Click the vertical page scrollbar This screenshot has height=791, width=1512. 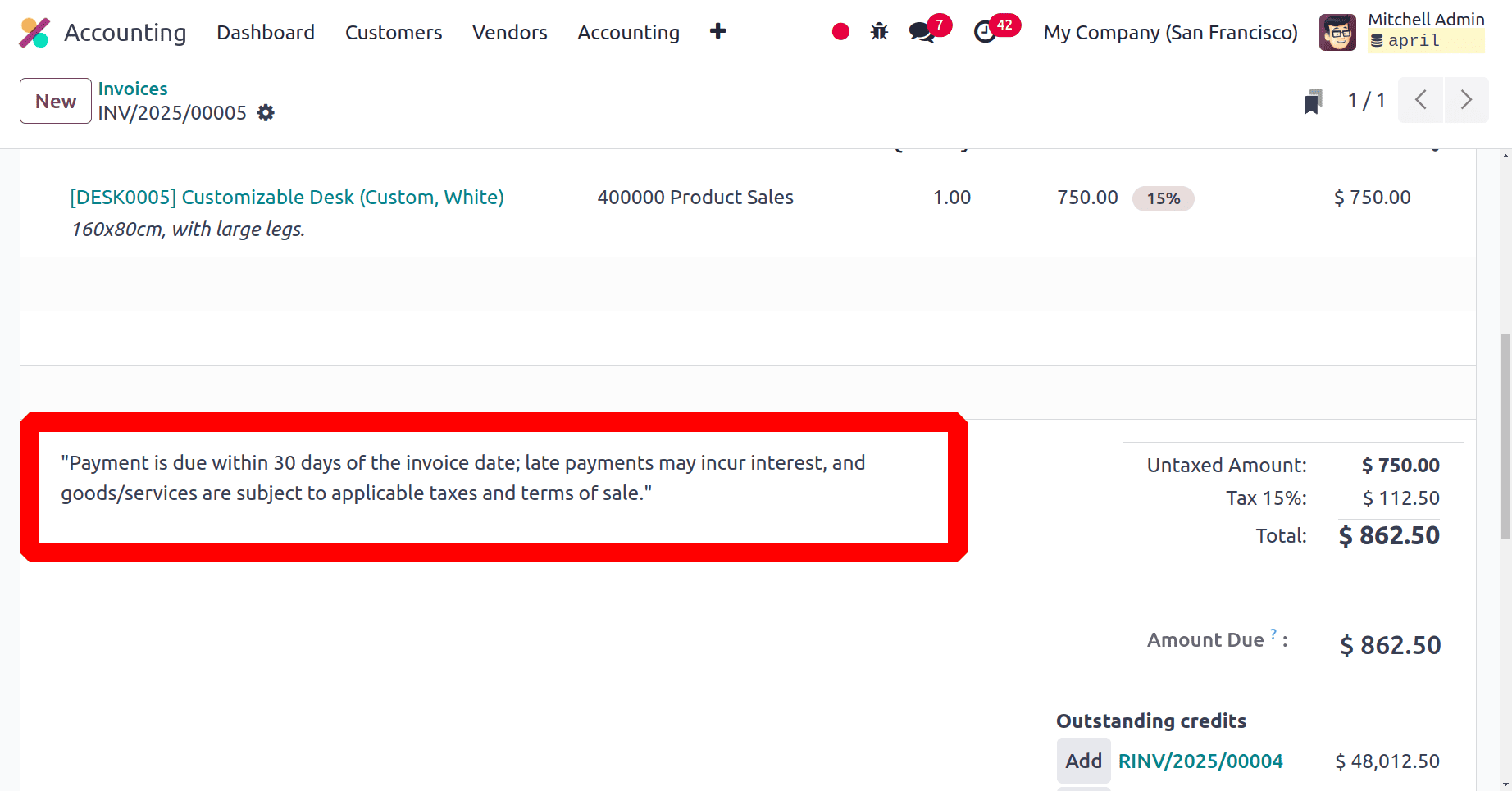(x=1505, y=437)
